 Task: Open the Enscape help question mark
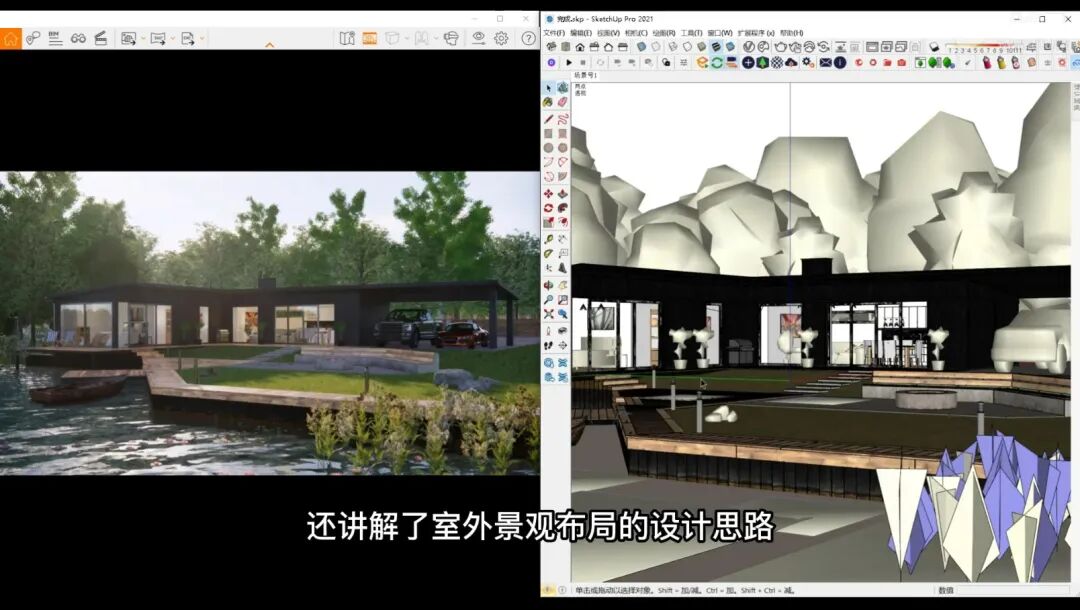click(x=528, y=39)
